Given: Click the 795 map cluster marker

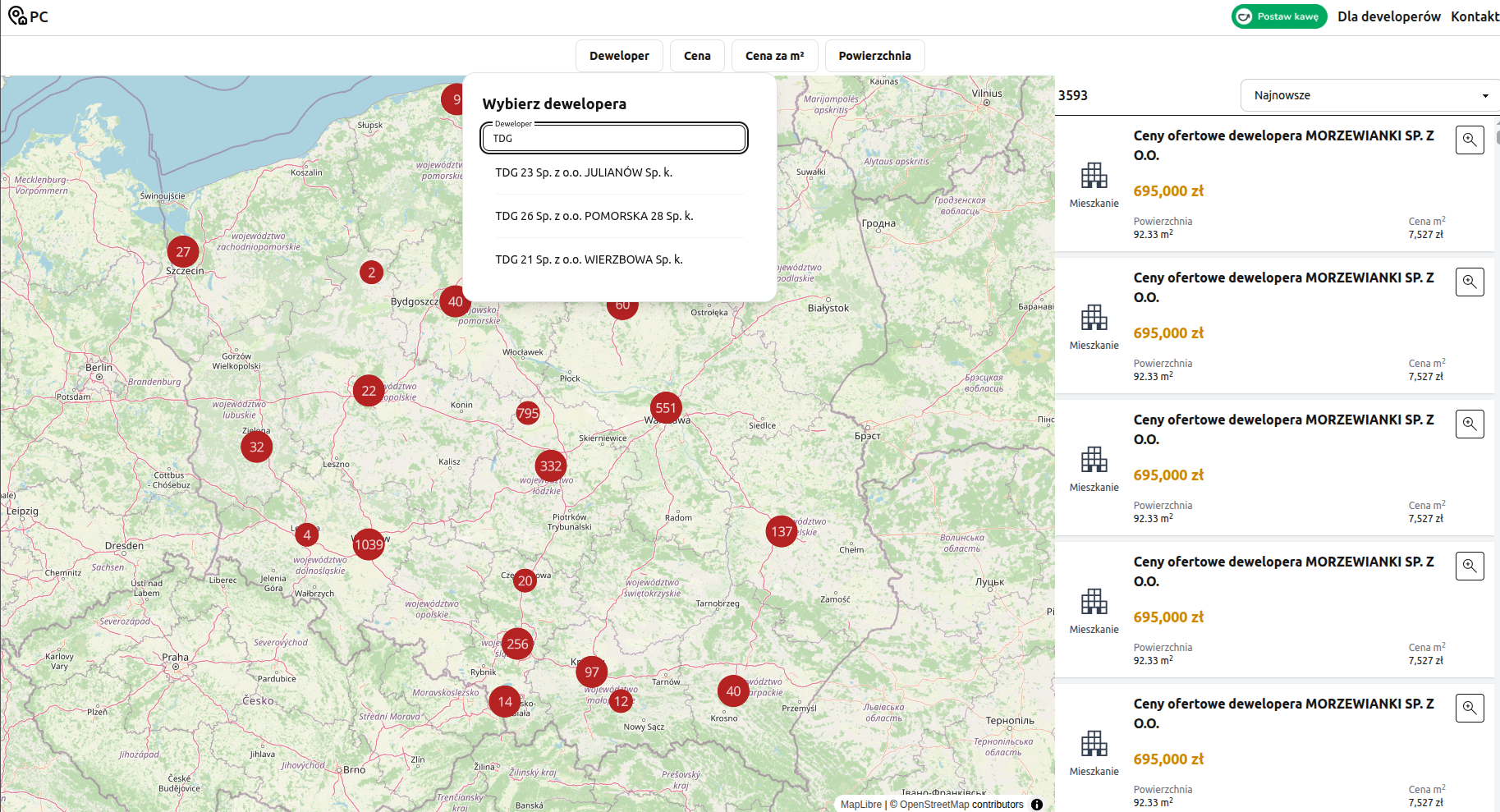Looking at the screenshot, I should [x=528, y=414].
